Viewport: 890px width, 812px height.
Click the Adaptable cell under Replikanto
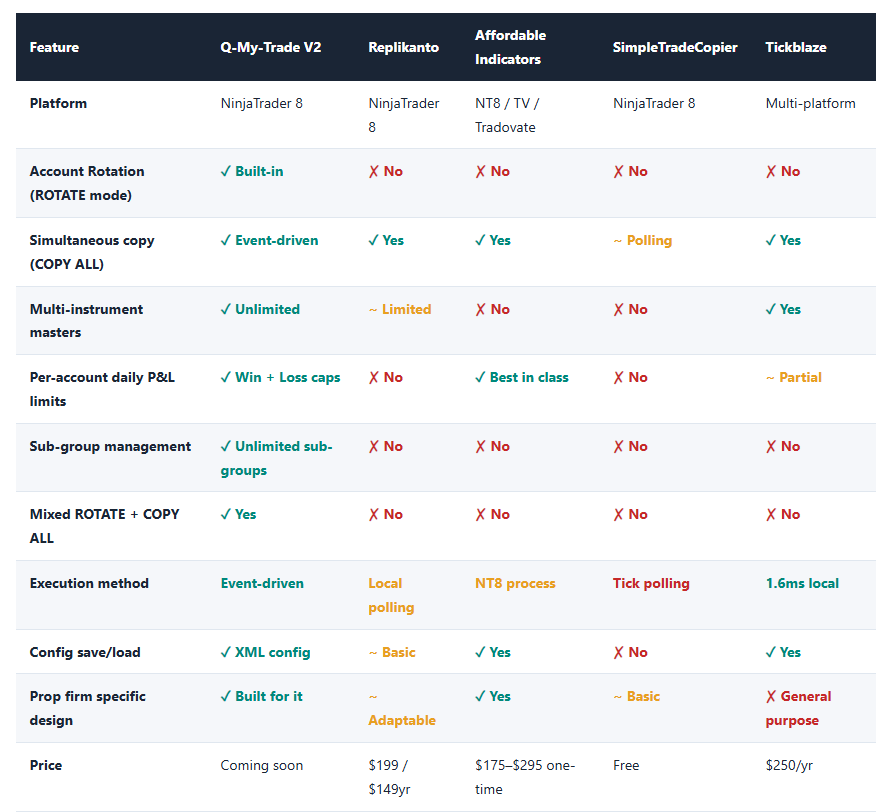[x=402, y=709]
